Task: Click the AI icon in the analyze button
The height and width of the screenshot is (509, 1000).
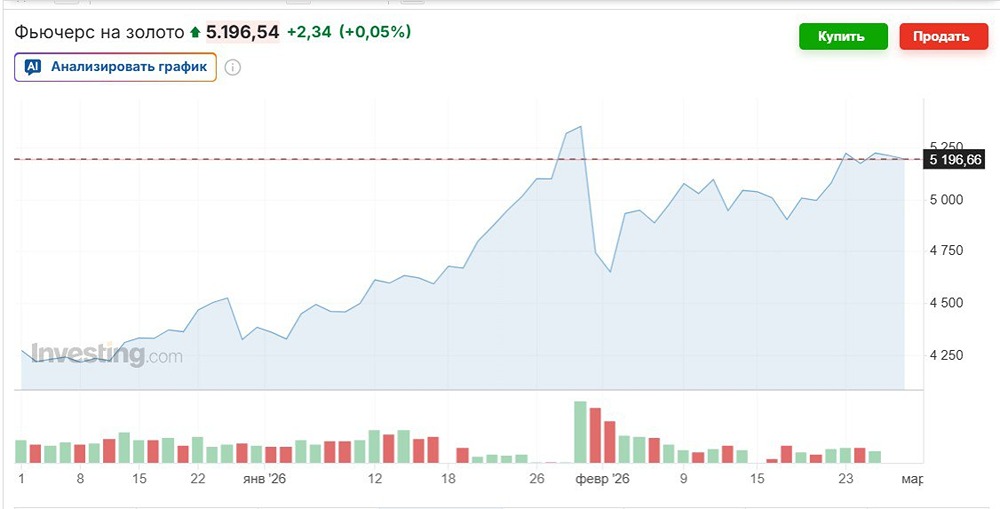Action: tap(33, 67)
